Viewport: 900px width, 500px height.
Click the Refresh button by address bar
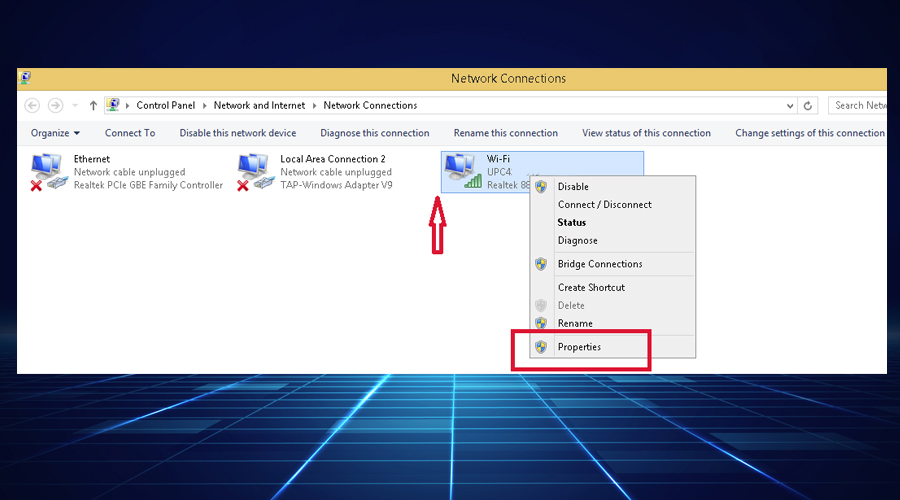pos(809,105)
